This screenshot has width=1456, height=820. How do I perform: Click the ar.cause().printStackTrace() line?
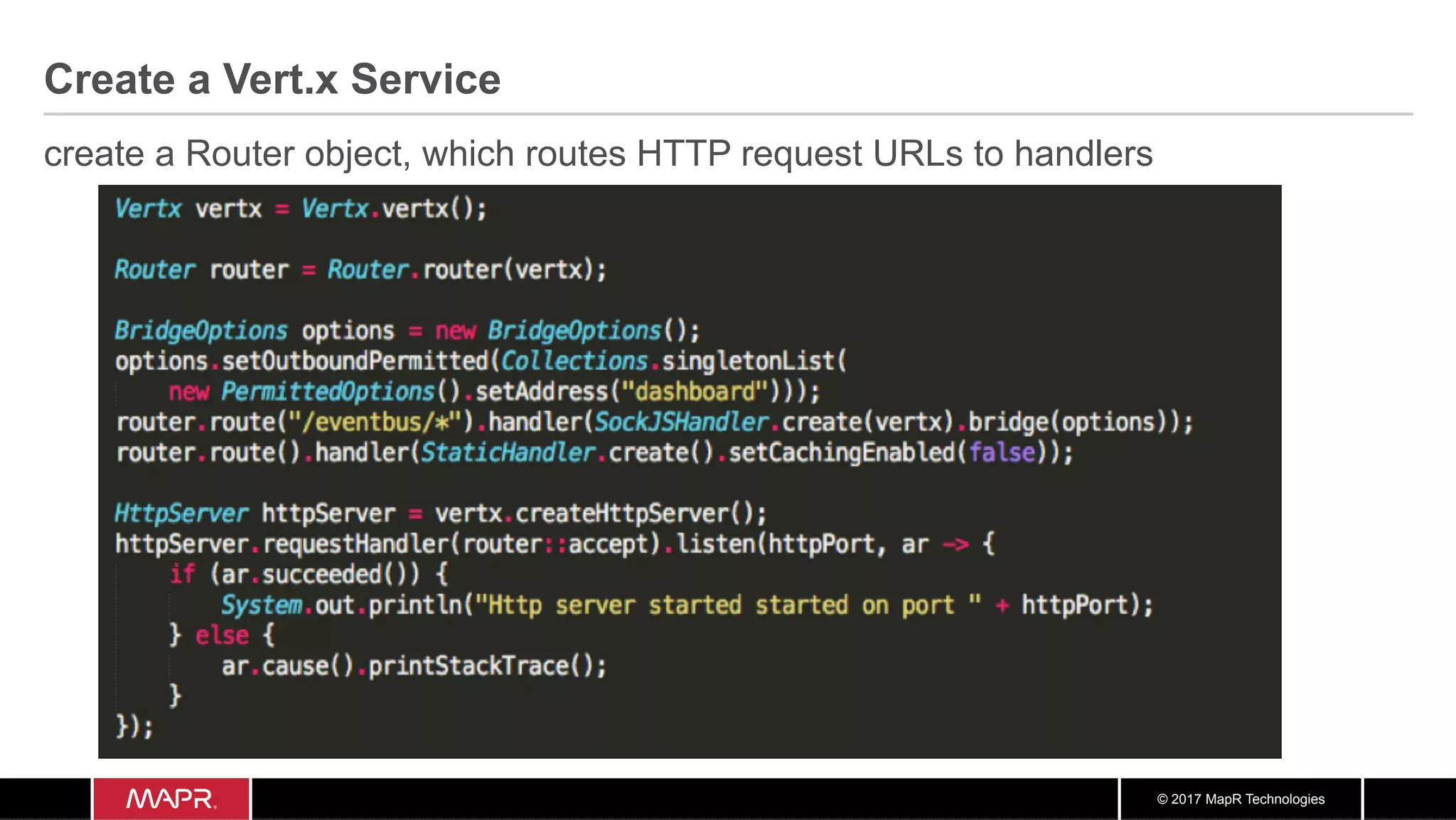(x=414, y=666)
